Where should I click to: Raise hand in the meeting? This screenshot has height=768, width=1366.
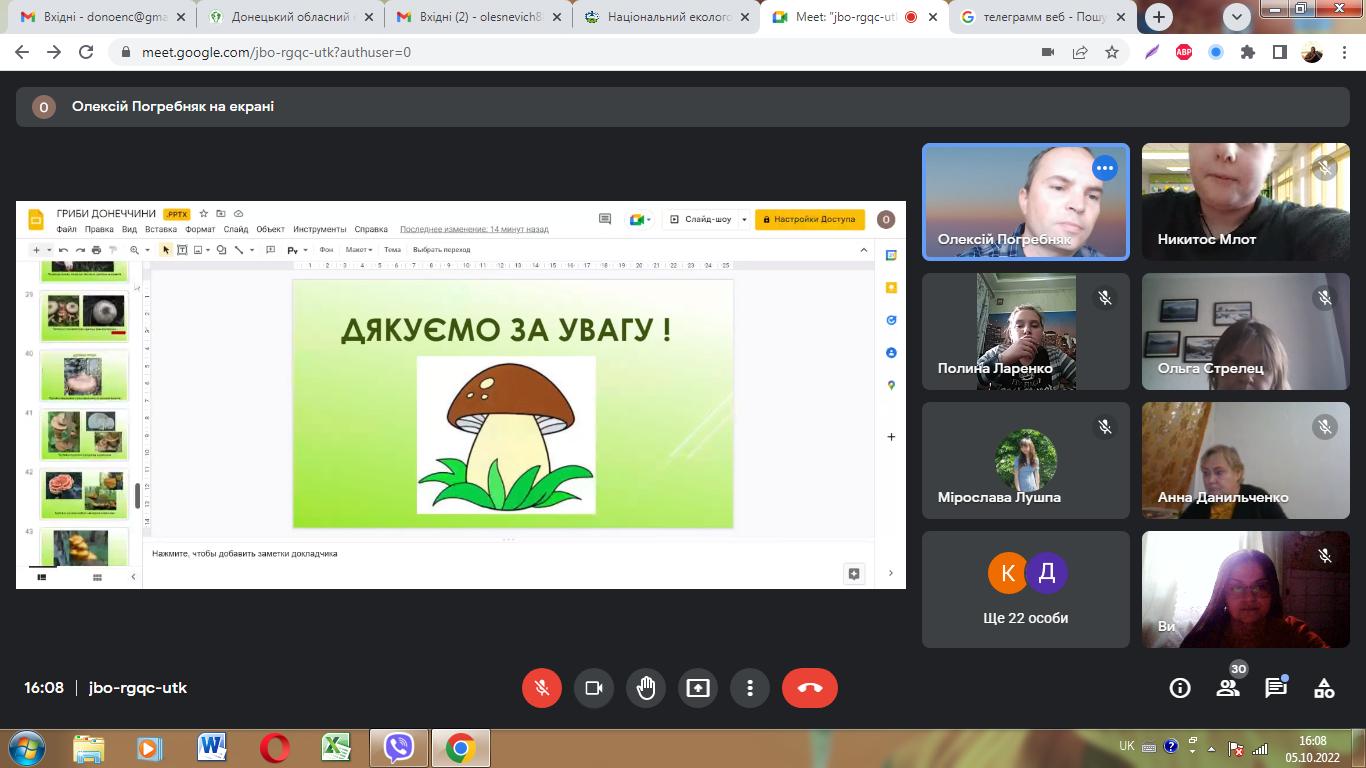[x=646, y=688]
